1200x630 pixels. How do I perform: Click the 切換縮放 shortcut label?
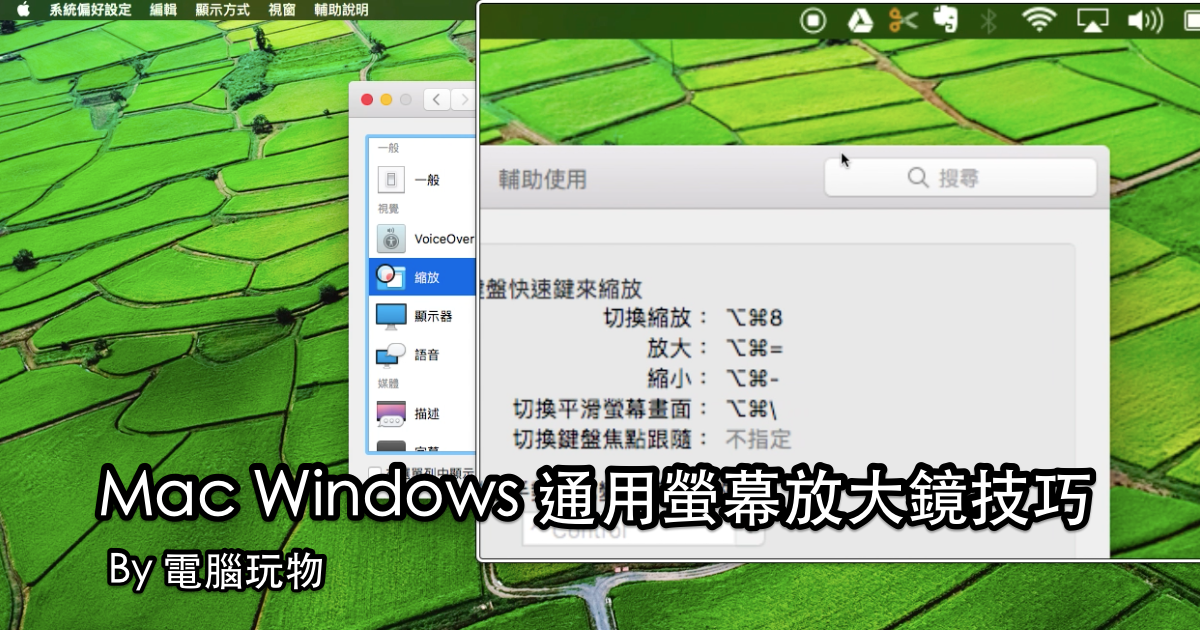click(x=656, y=318)
